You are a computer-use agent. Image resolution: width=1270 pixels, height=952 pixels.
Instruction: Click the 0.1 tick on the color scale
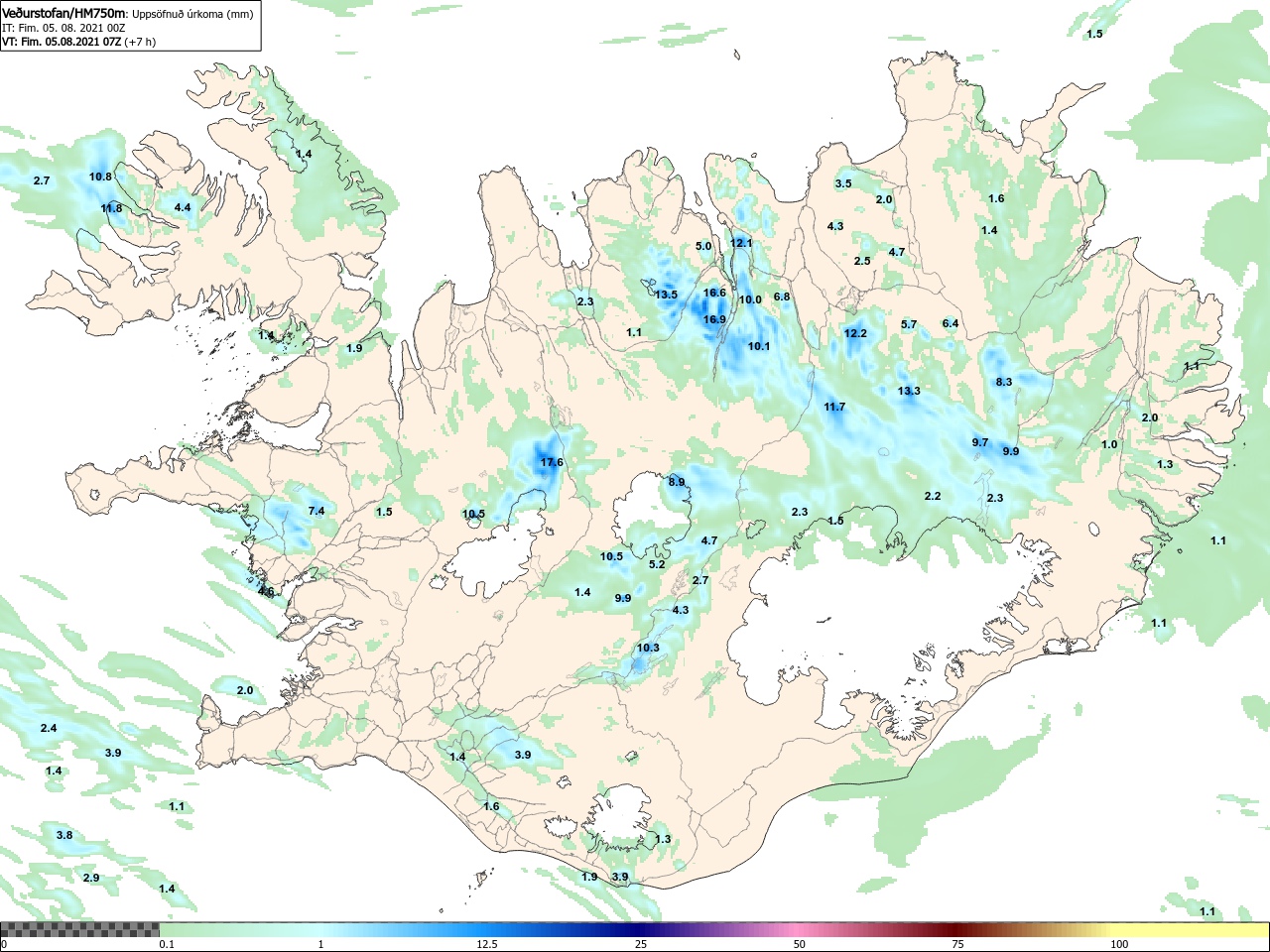pos(166,944)
